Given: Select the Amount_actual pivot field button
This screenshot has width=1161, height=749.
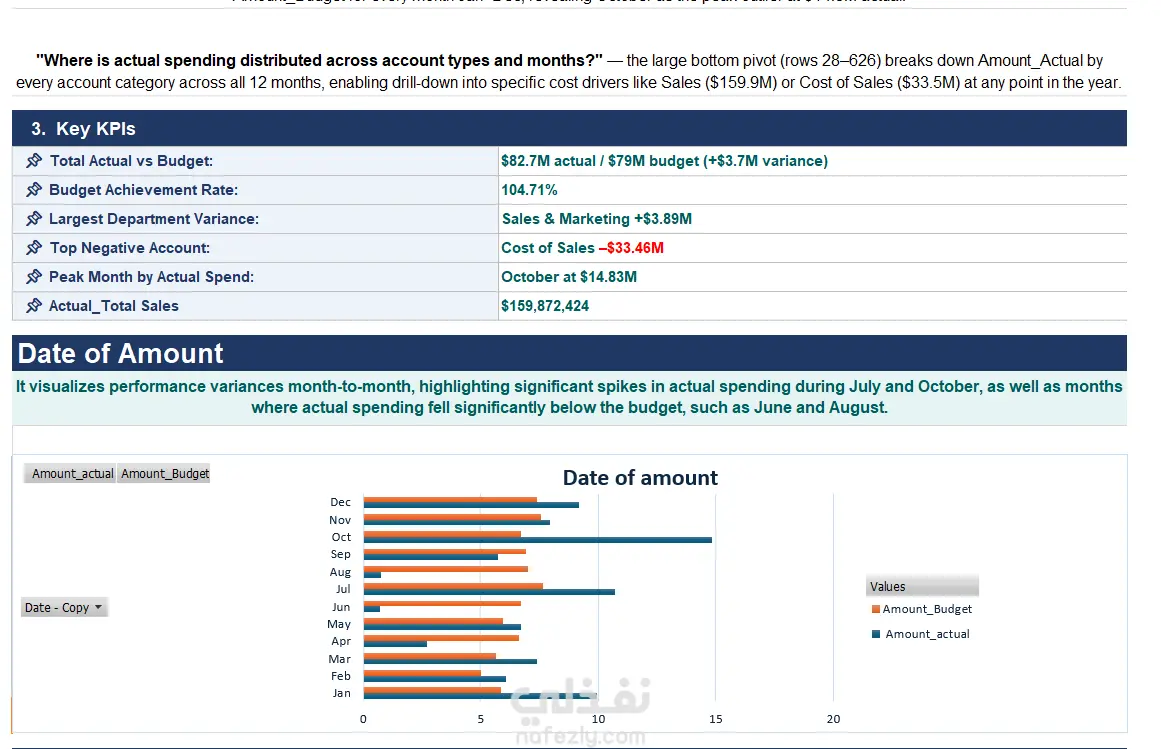Looking at the screenshot, I should coord(72,474).
